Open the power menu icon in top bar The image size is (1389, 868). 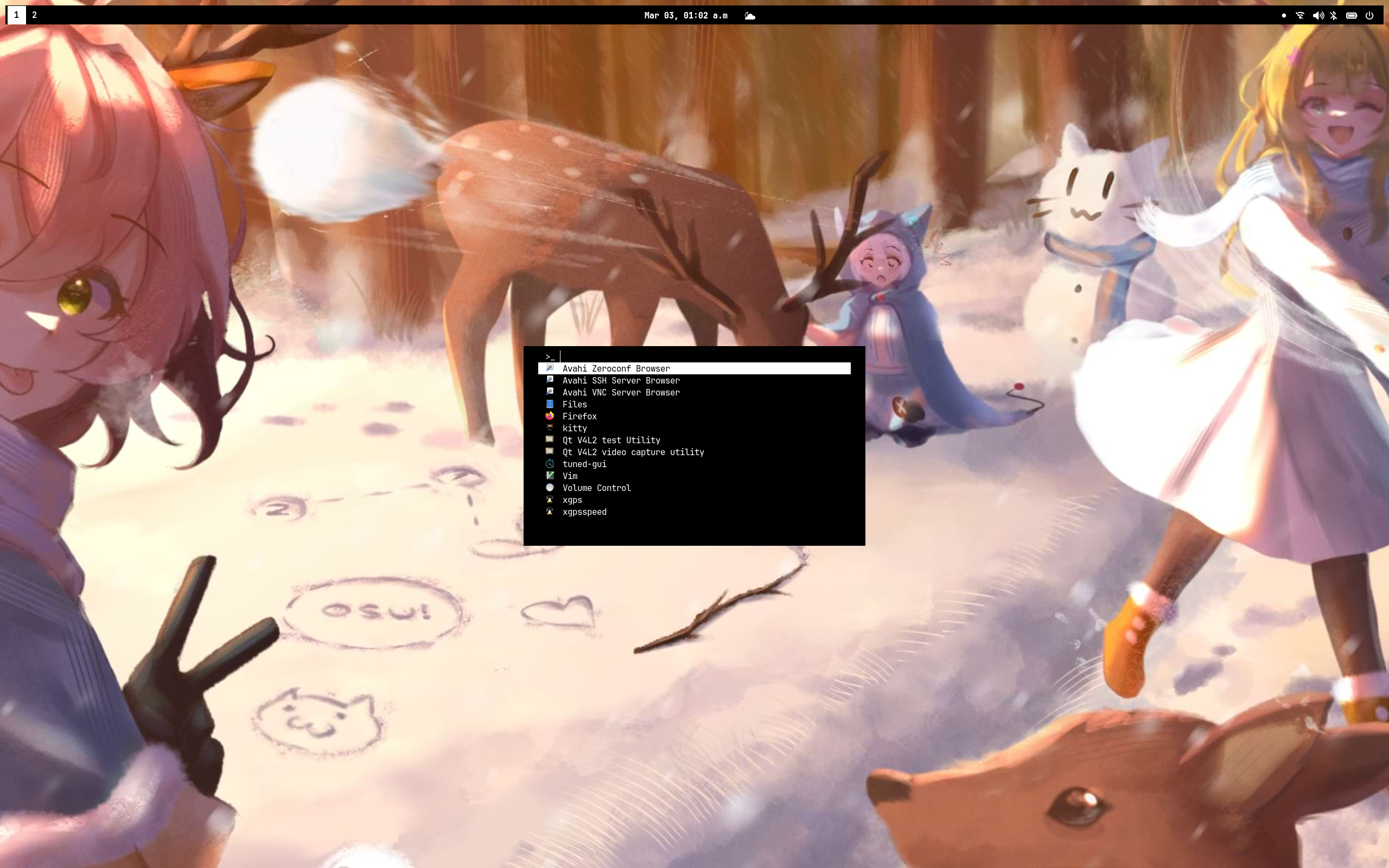point(1369,16)
